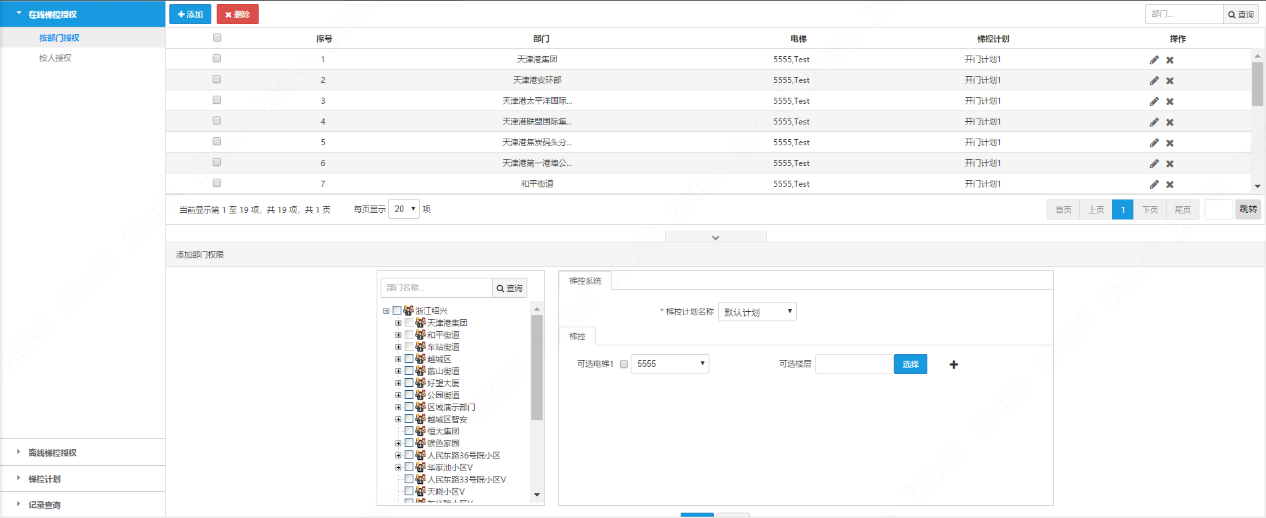Click the blue 选择 floor select button

[910, 364]
